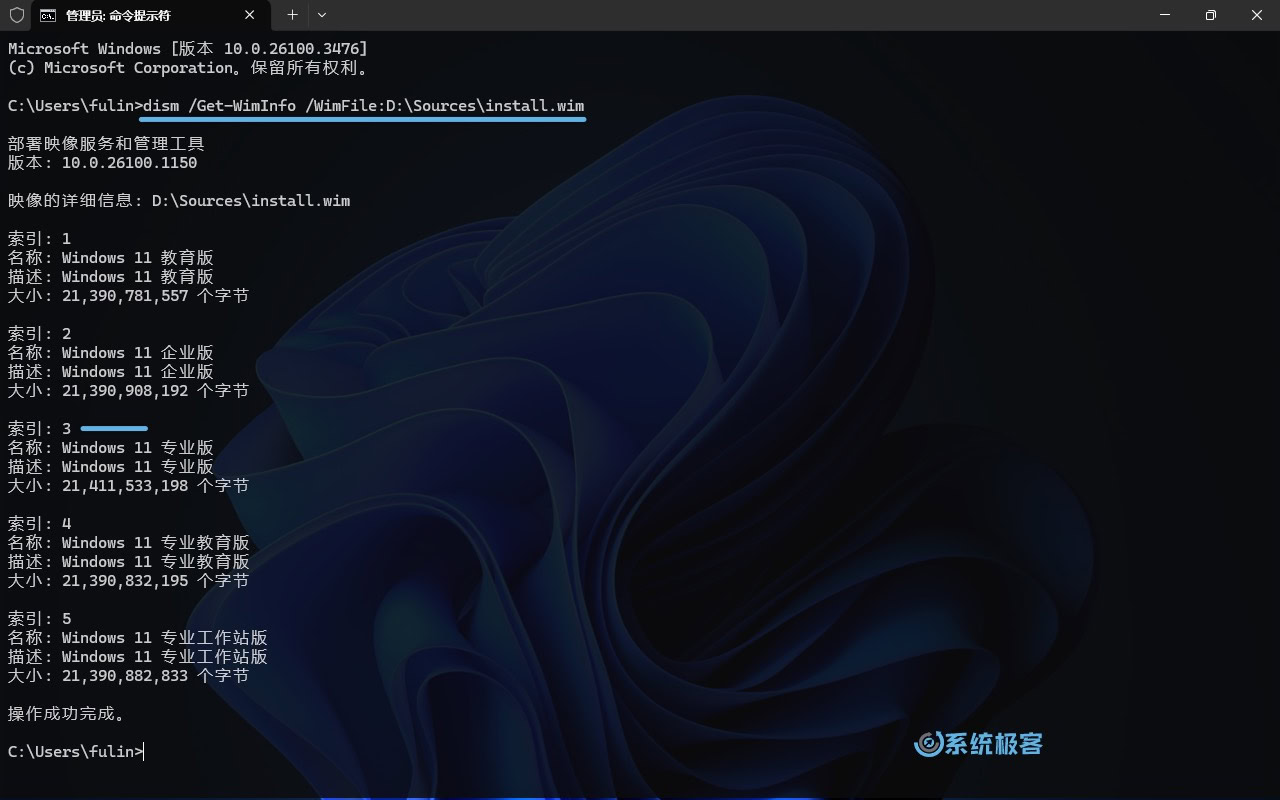Click 名称: Windows 11 企业版 line
Image resolution: width=1280 pixels, height=800 pixels.
[111, 353]
